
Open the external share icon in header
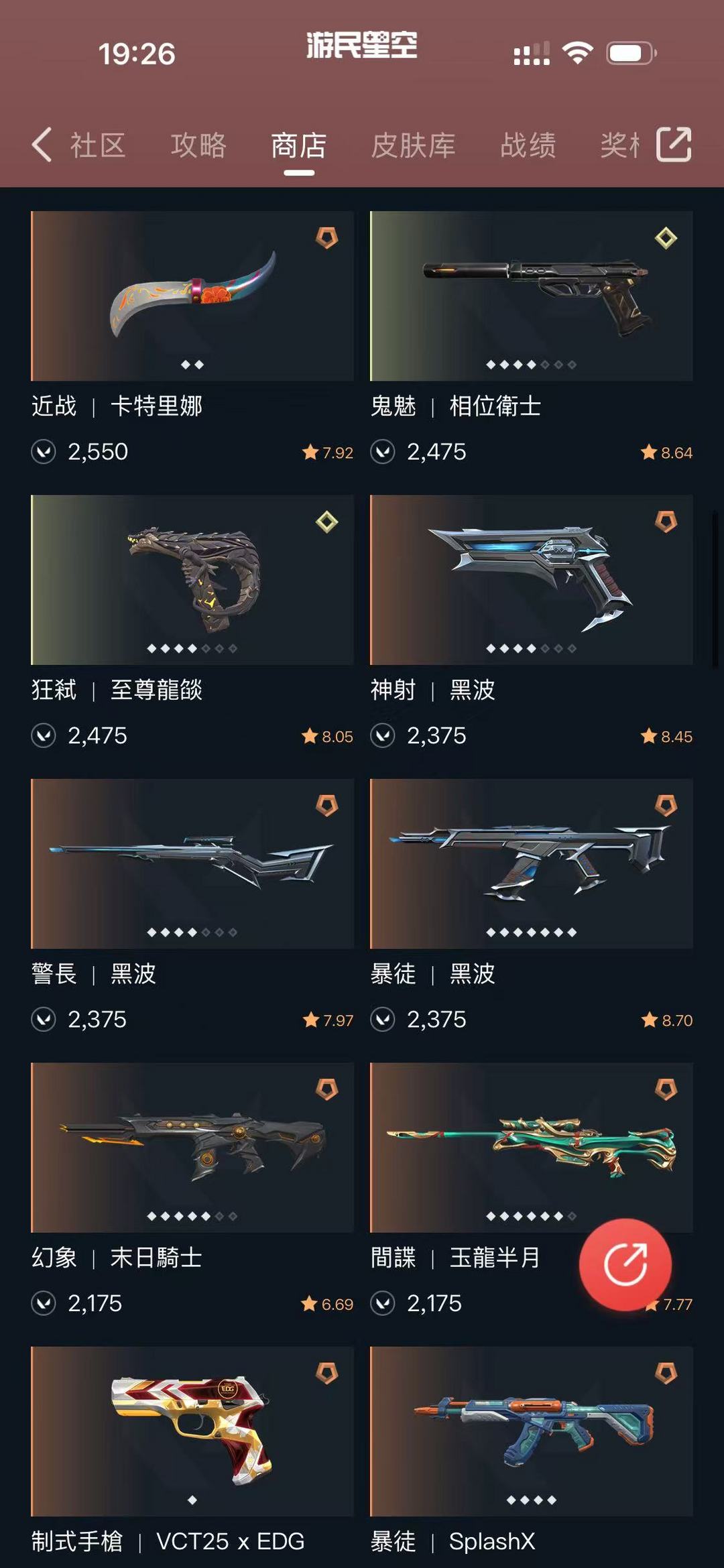click(674, 144)
